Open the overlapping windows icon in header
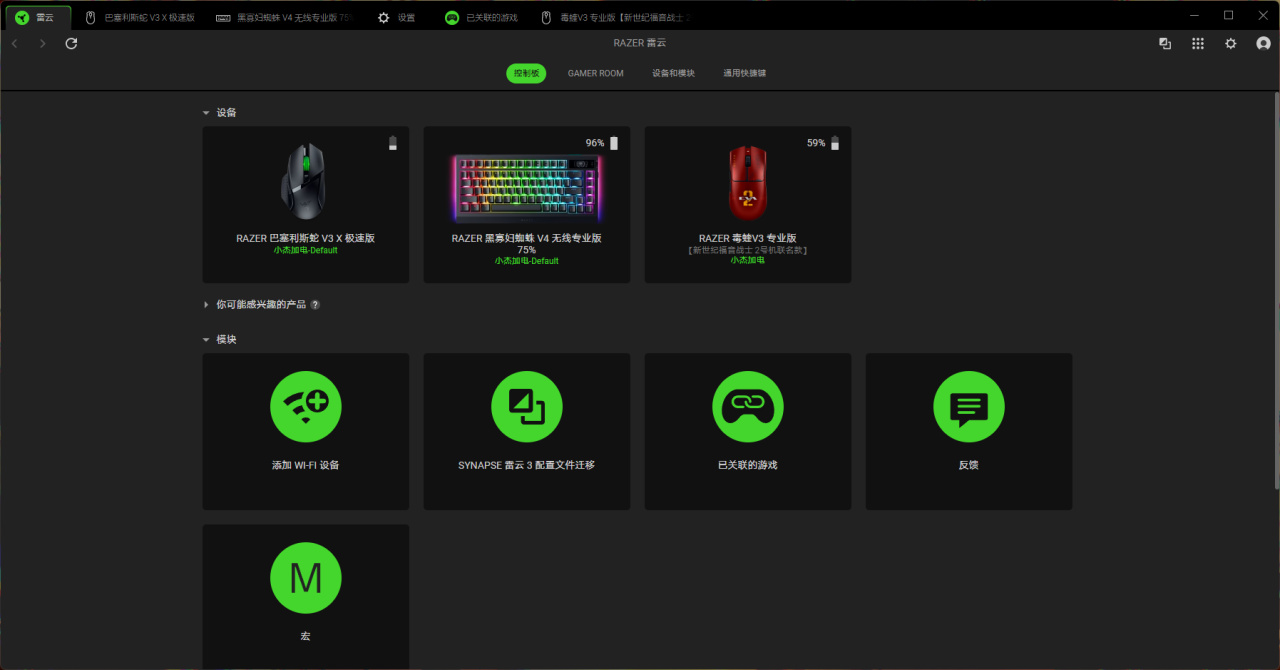This screenshot has height=670, width=1280. (x=1165, y=44)
